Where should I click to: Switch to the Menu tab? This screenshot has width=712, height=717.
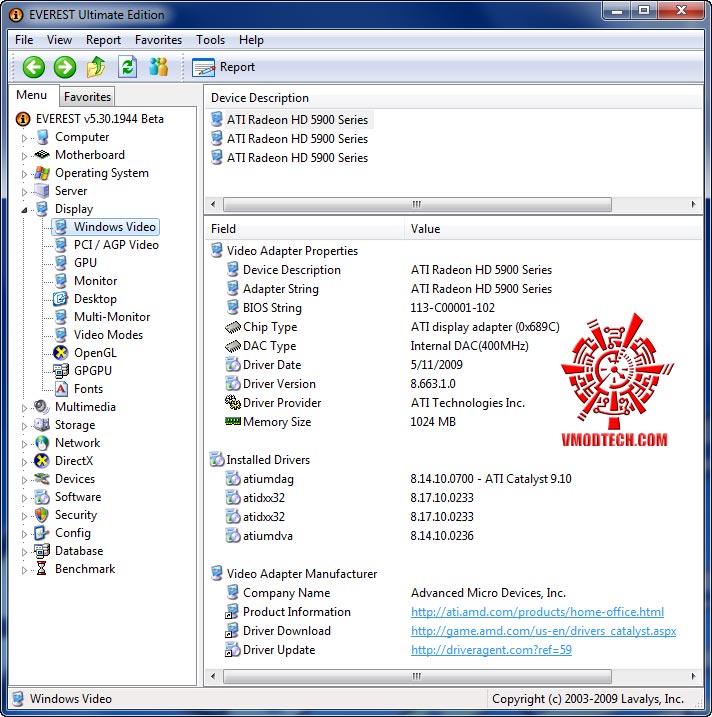32,95
